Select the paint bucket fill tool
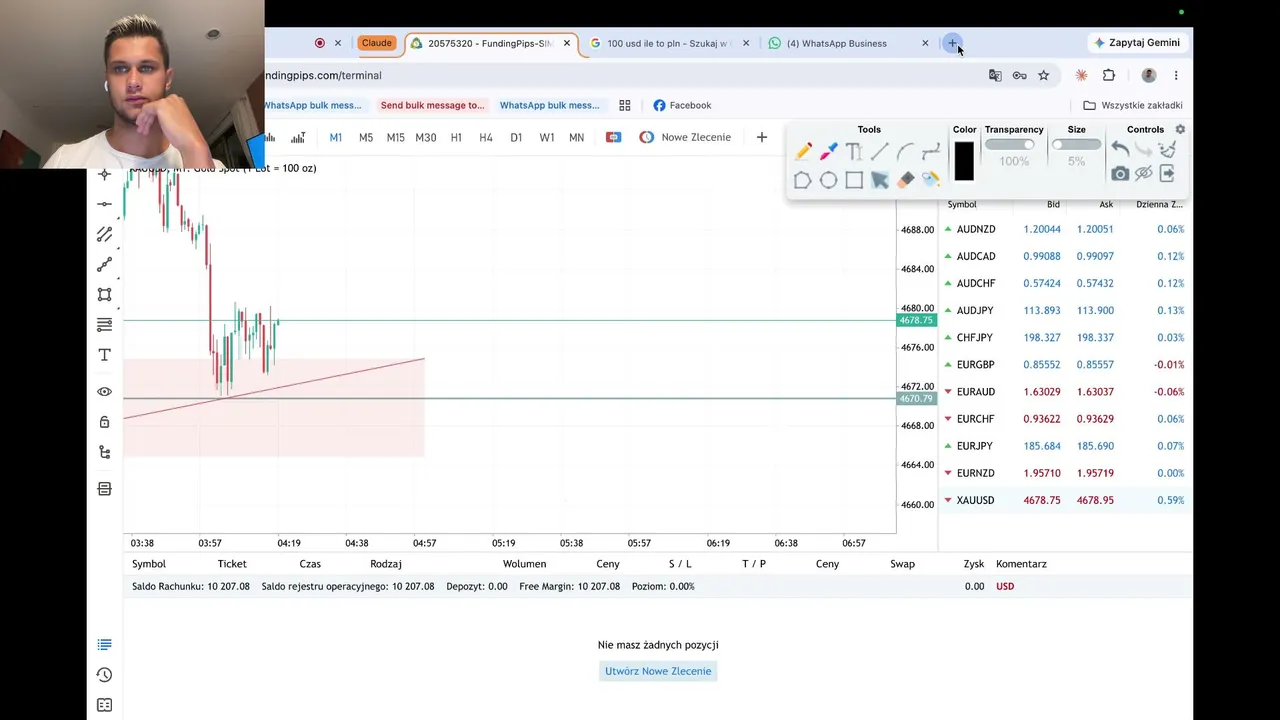Viewport: 1280px width, 720px height. coord(931,180)
